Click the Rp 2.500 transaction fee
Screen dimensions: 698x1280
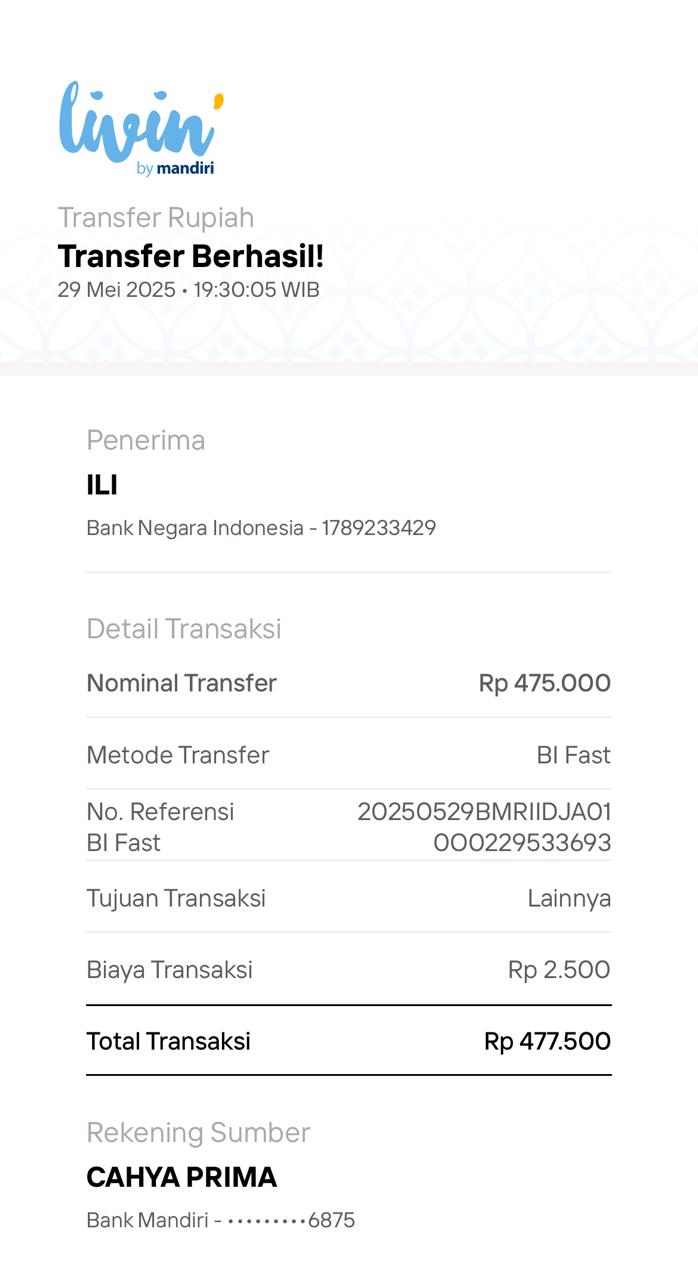558,969
